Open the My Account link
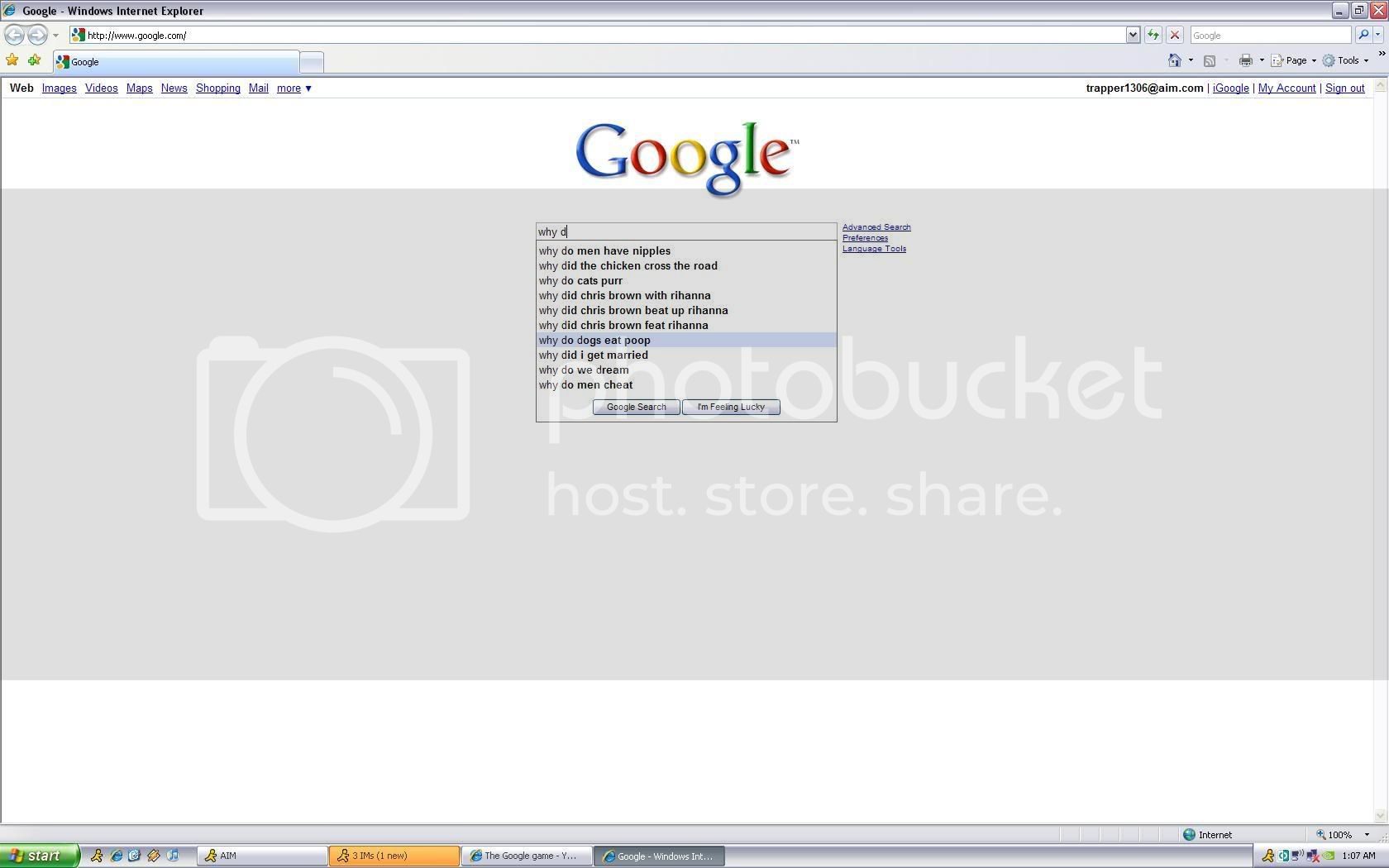This screenshot has height=868, width=1389. (1286, 88)
